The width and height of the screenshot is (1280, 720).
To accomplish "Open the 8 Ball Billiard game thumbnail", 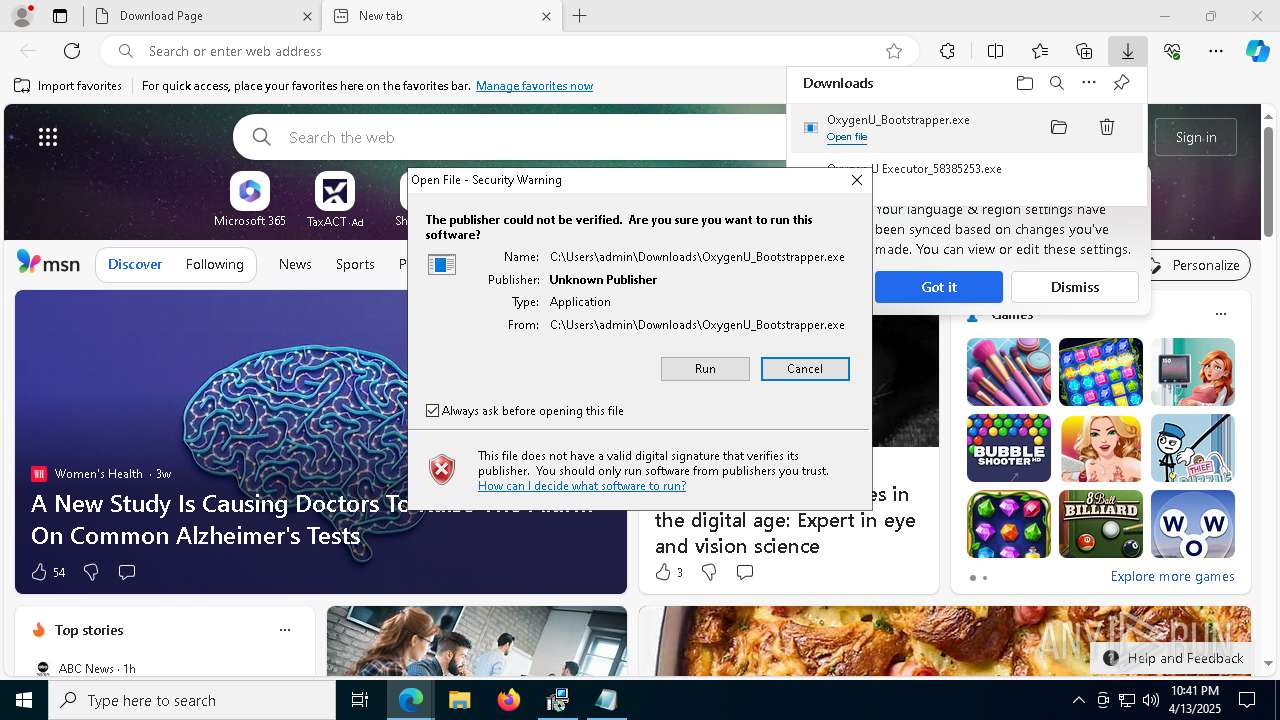I will point(1100,524).
